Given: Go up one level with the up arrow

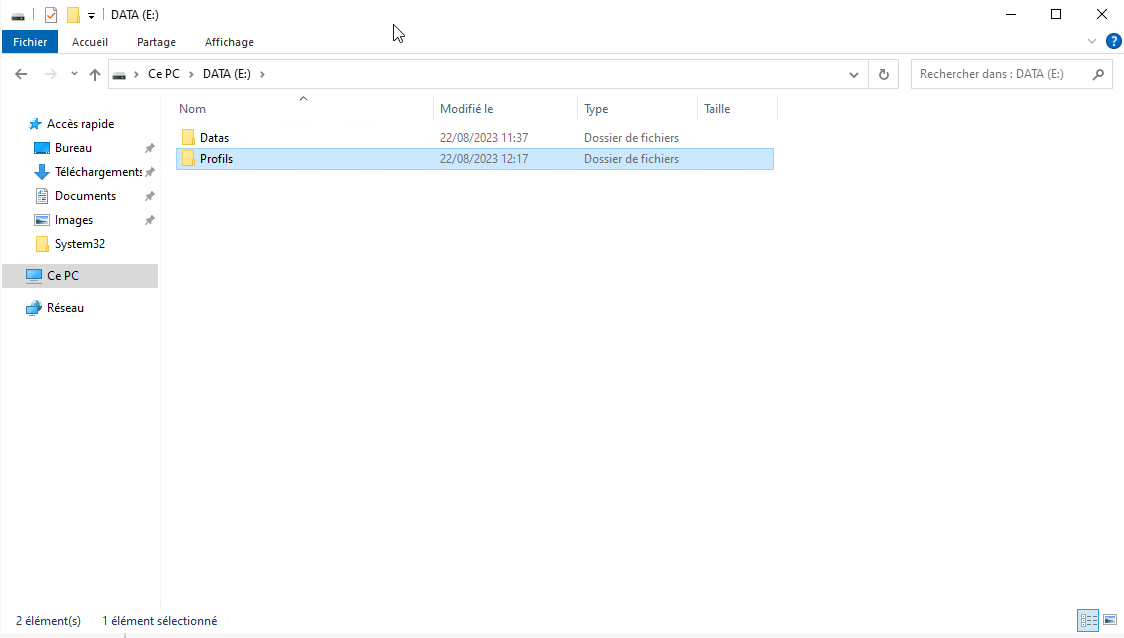Looking at the screenshot, I should pos(95,74).
